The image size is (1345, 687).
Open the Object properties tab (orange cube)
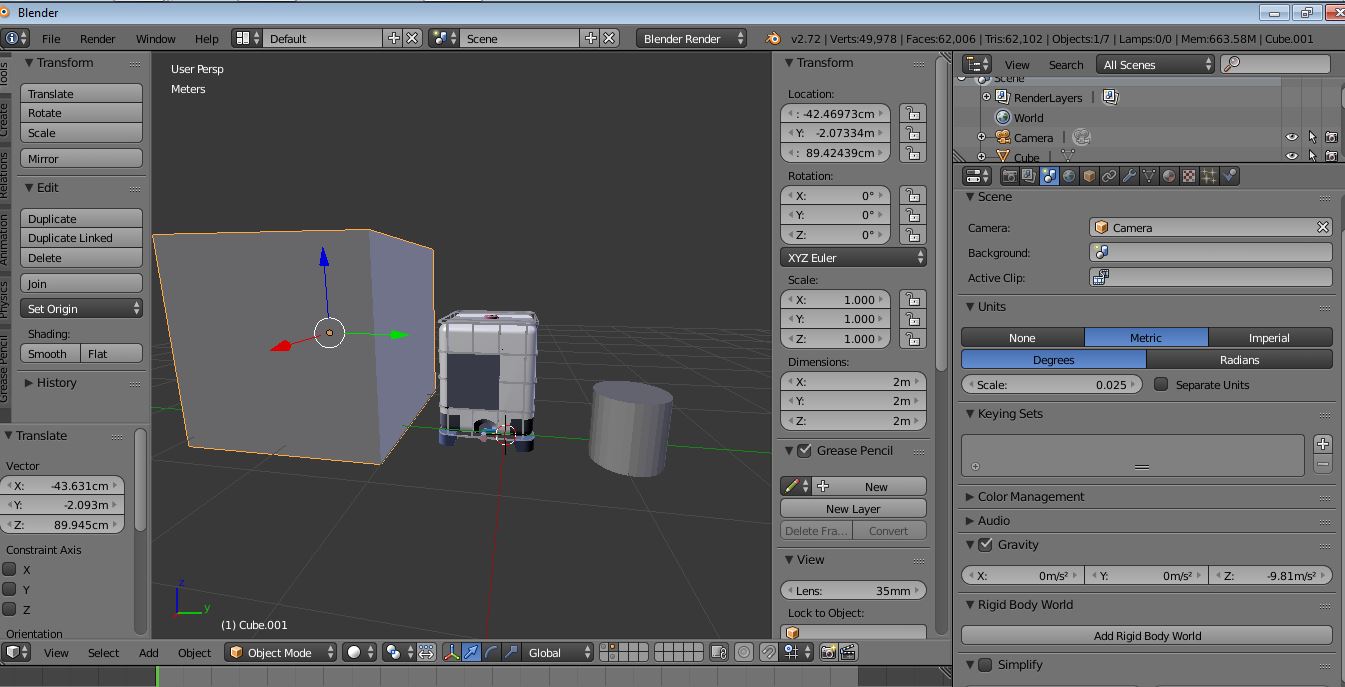pos(1089,176)
